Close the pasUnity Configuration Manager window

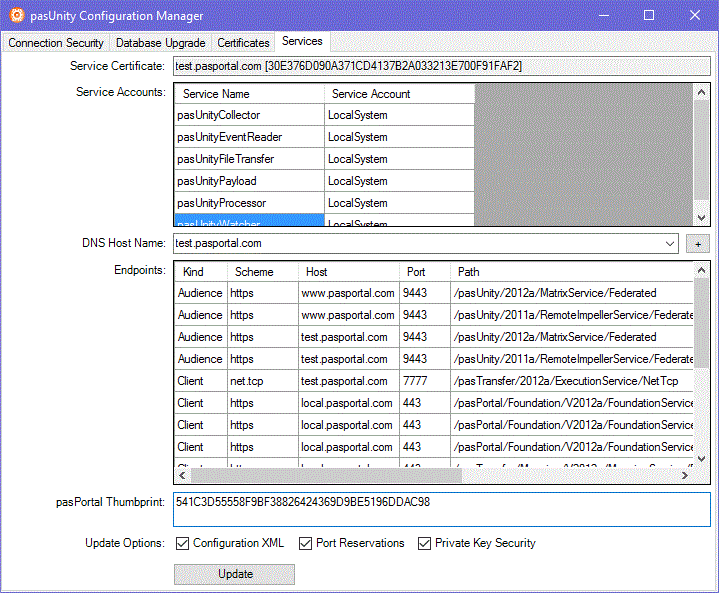695,15
